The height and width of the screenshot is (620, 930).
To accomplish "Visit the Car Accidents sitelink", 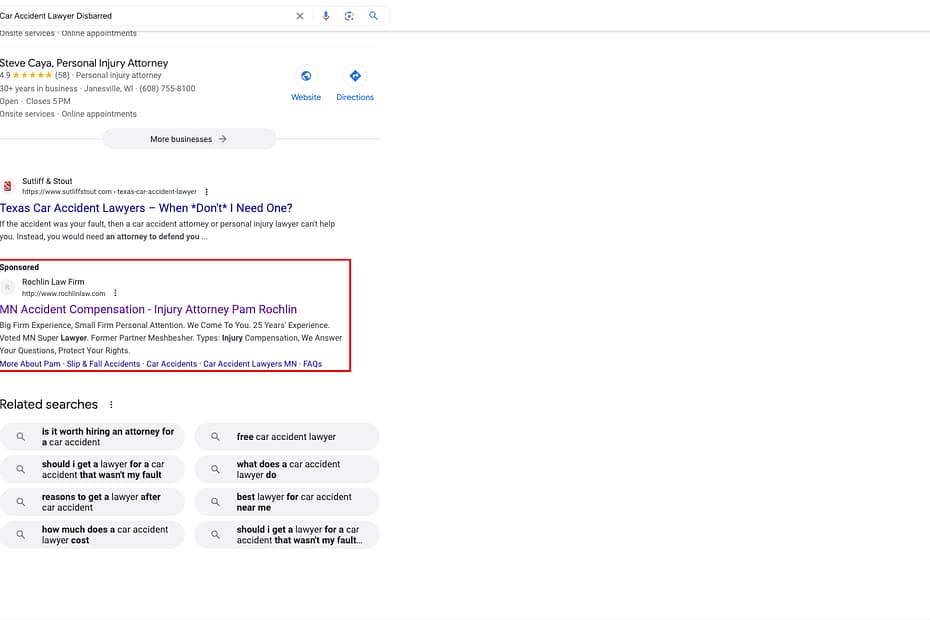I will coord(171,364).
